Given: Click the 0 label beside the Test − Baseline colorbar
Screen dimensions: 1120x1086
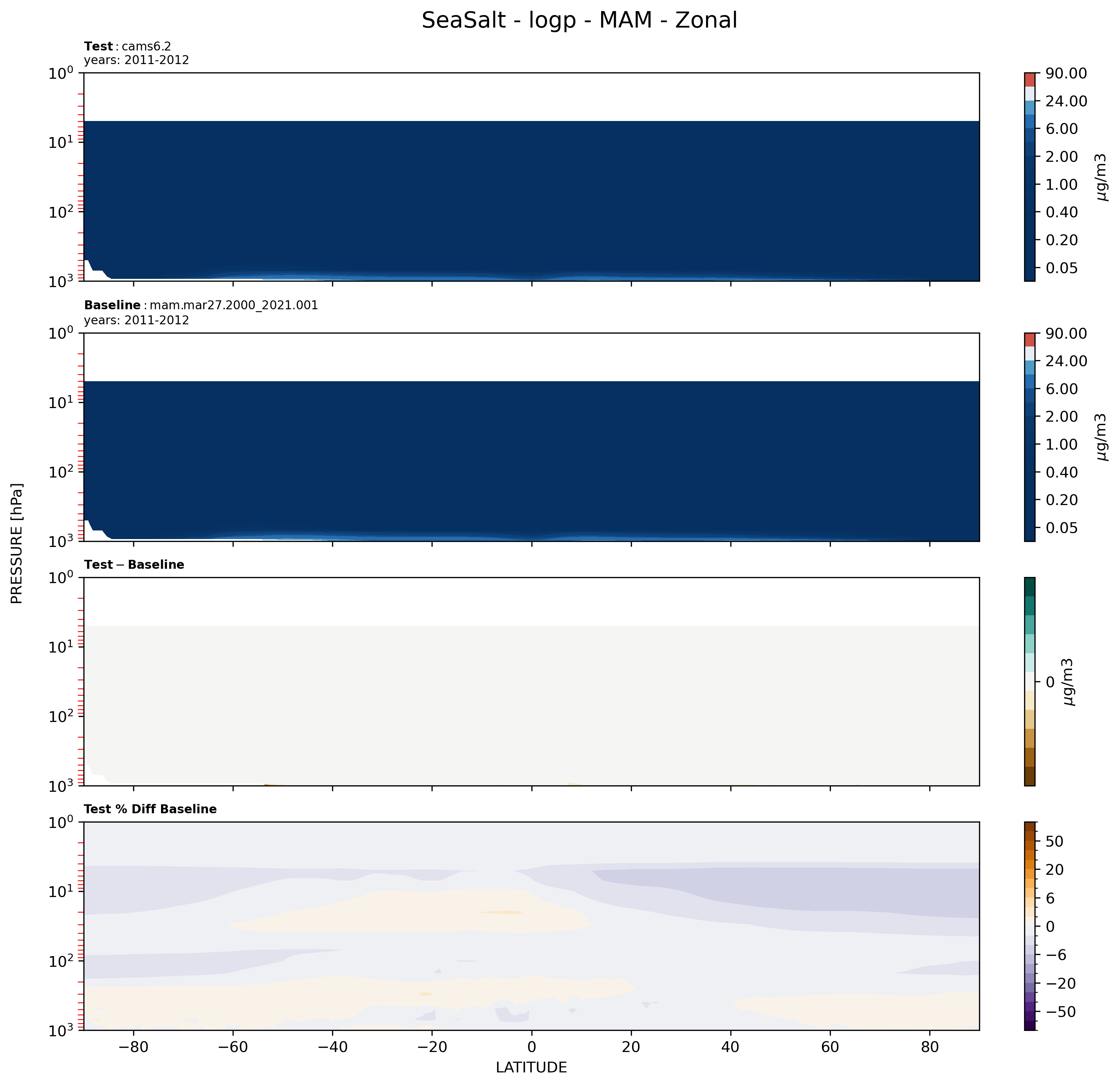Looking at the screenshot, I should tap(1050, 682).
